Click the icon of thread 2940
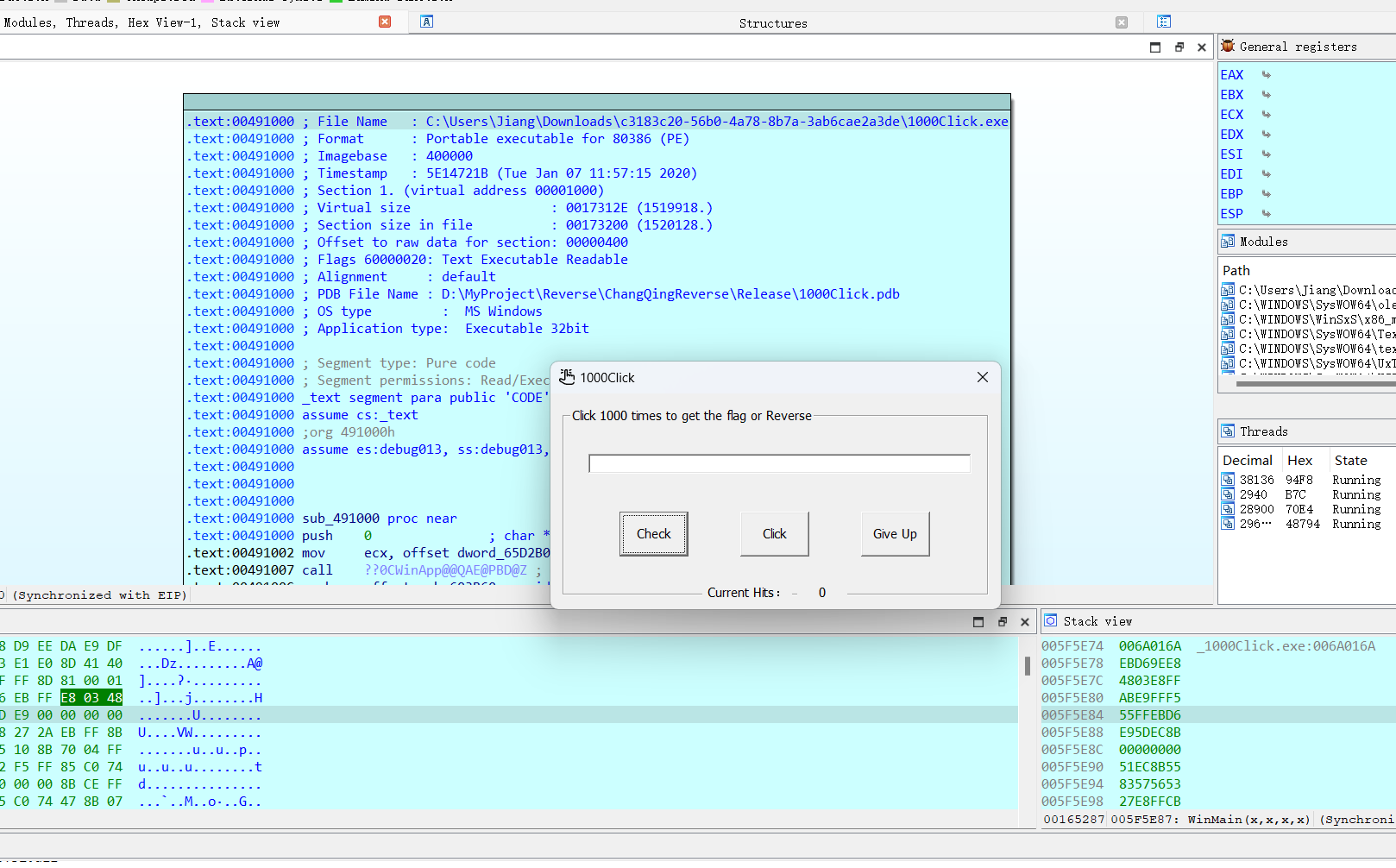Screen dimensions: 1396x868 1228,494
